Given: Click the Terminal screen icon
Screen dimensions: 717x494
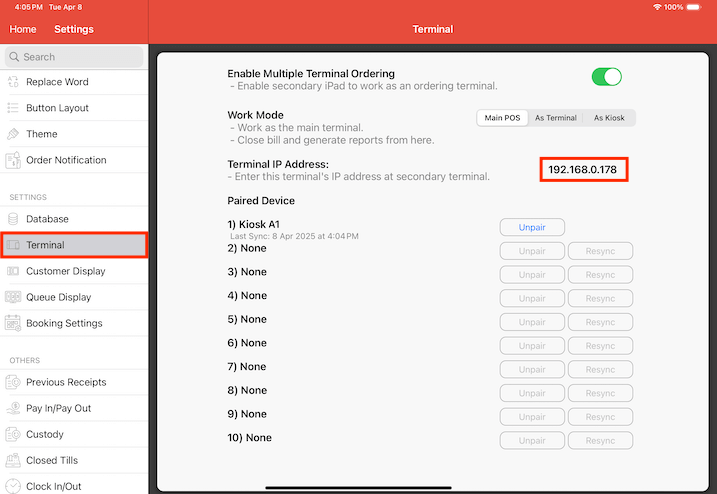Looking at the screenshot, I should point(13,245).
